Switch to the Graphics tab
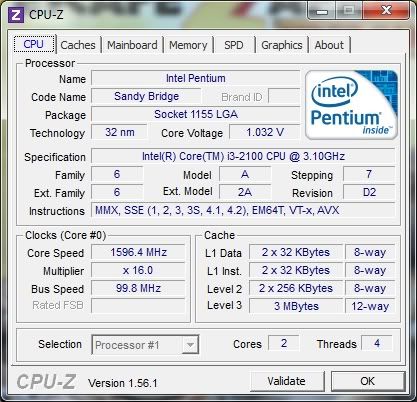This screenshot has height=402, width=417. tap(282, 45)
